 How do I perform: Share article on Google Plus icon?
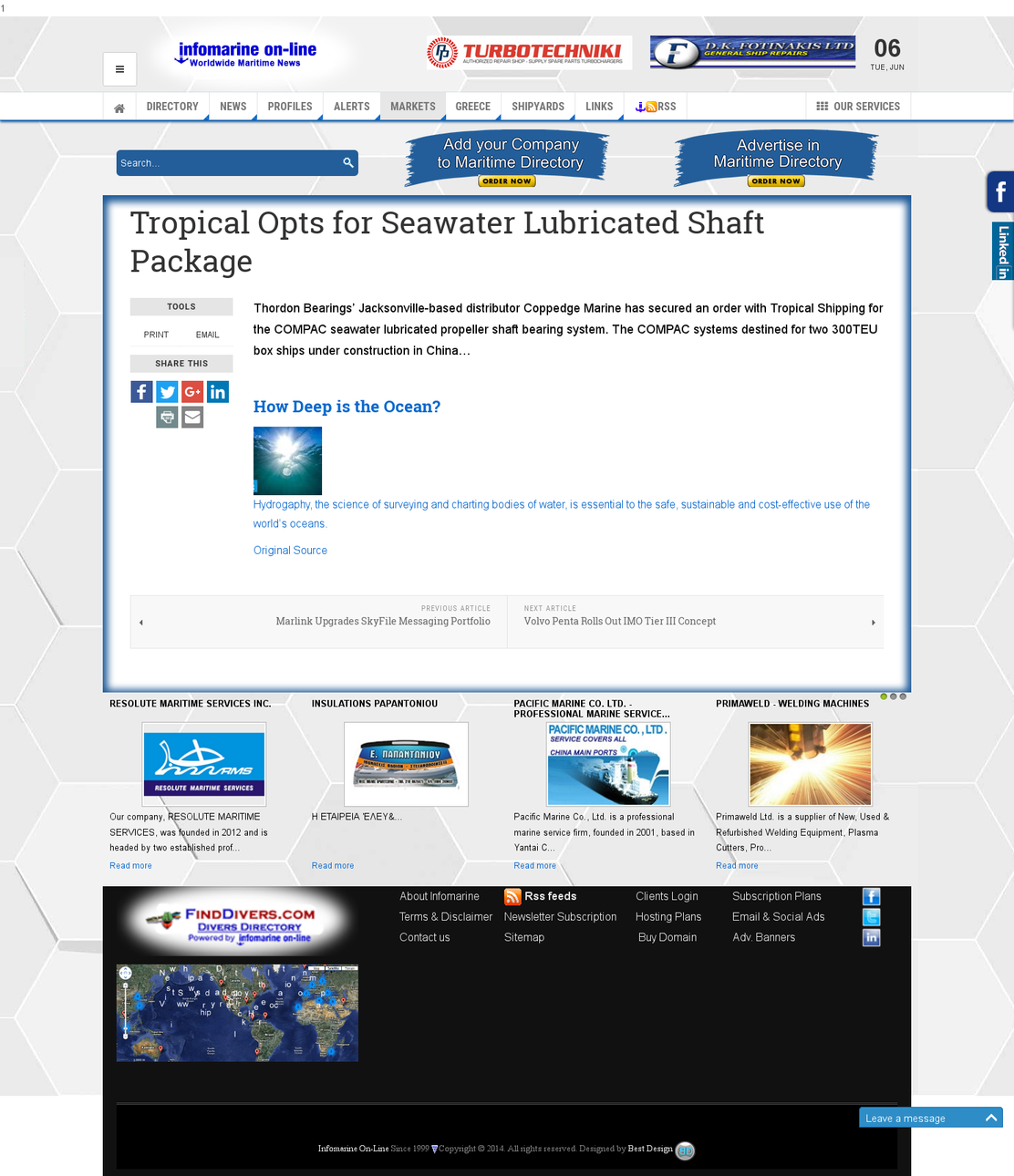(x=192, y=392)
